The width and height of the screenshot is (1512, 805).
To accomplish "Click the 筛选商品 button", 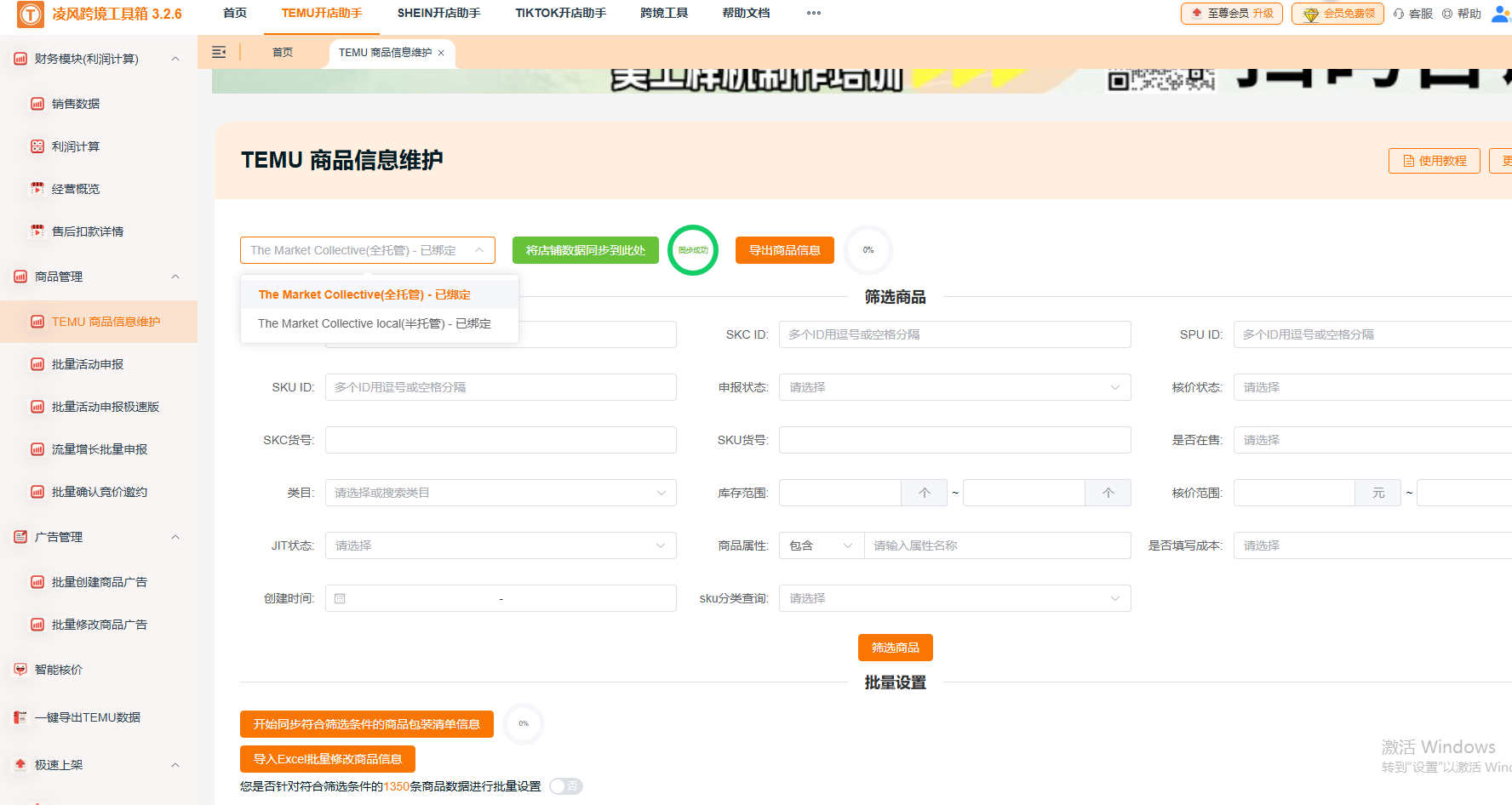I will coord(895,648).
